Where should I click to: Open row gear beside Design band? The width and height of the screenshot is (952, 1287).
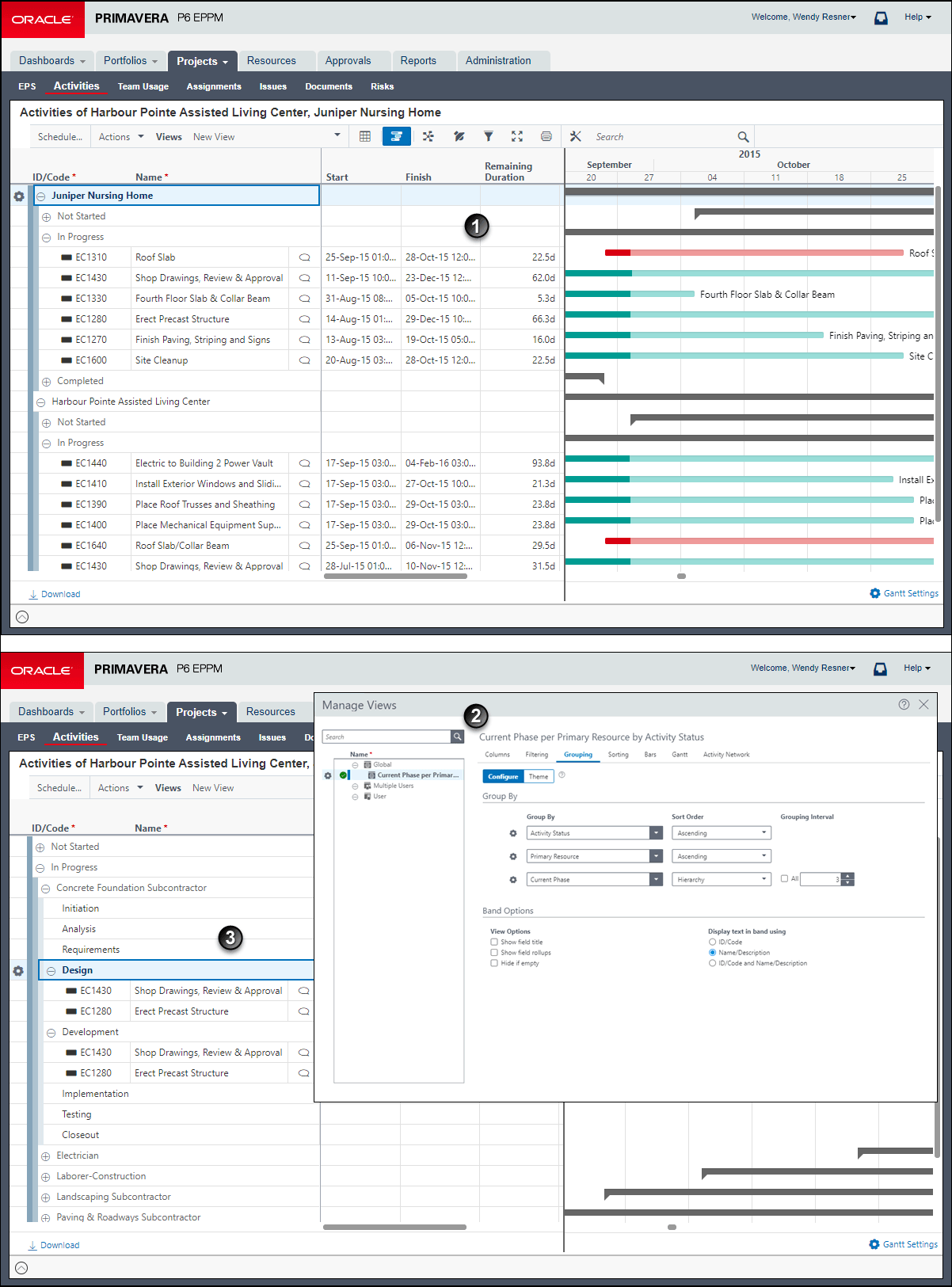(18, 970)
